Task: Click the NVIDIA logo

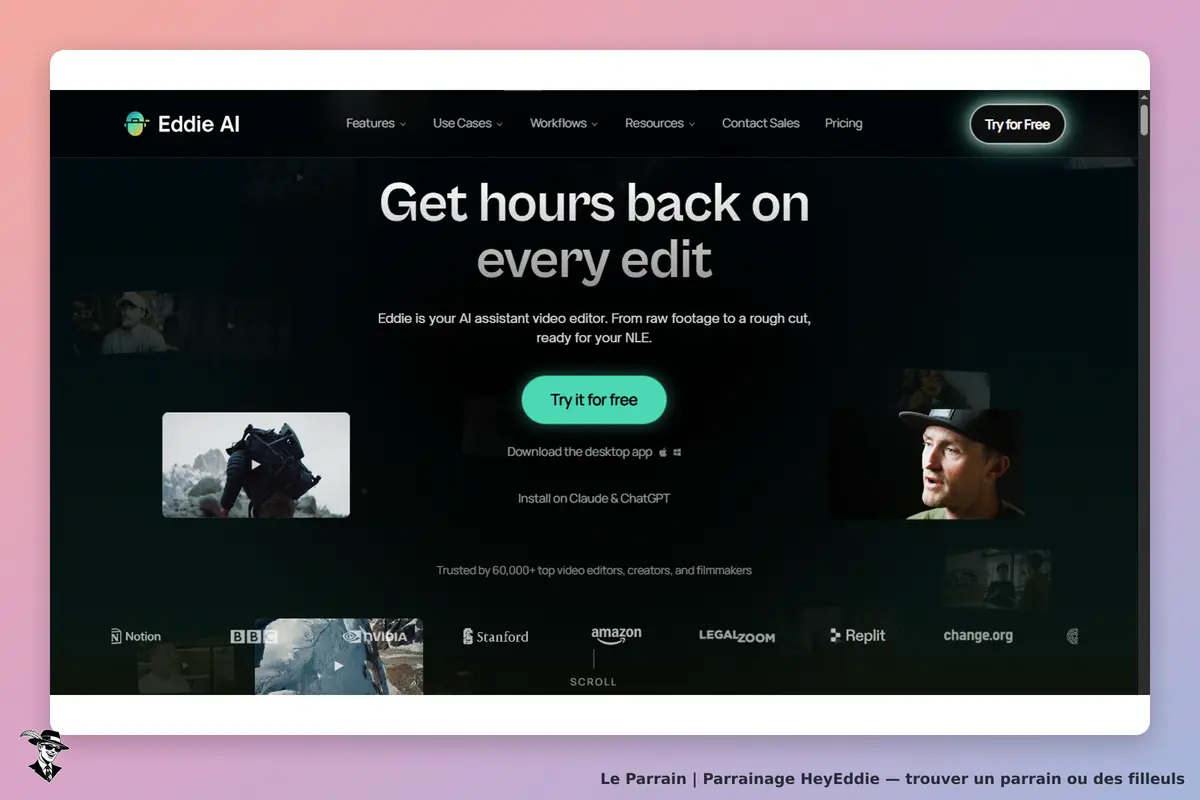Action: [375, 636]
